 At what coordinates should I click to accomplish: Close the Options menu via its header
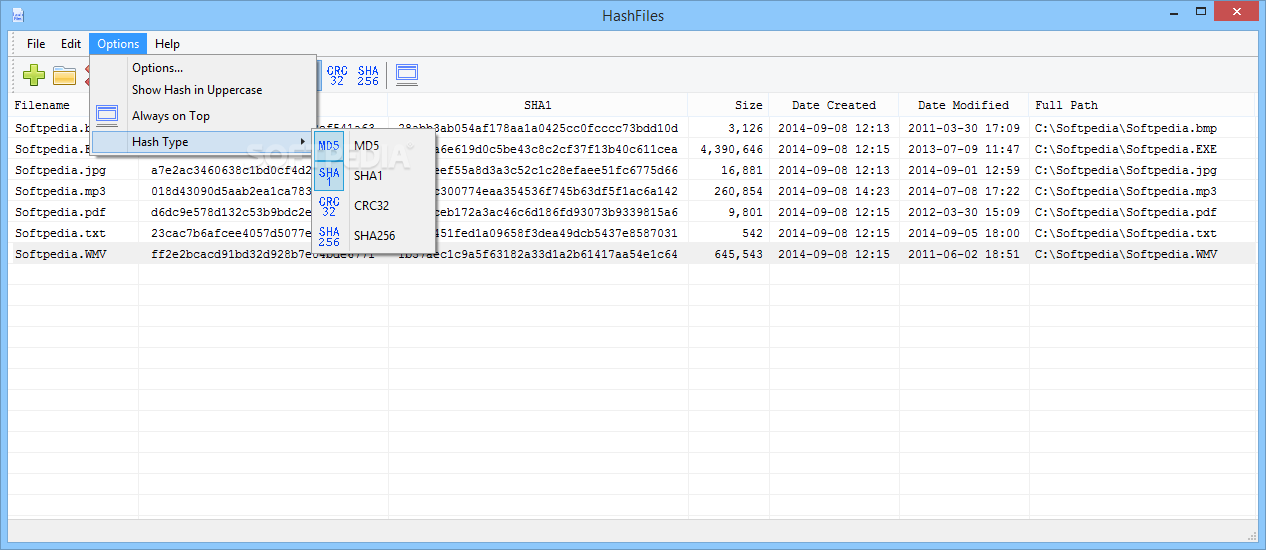coord(118,44)
